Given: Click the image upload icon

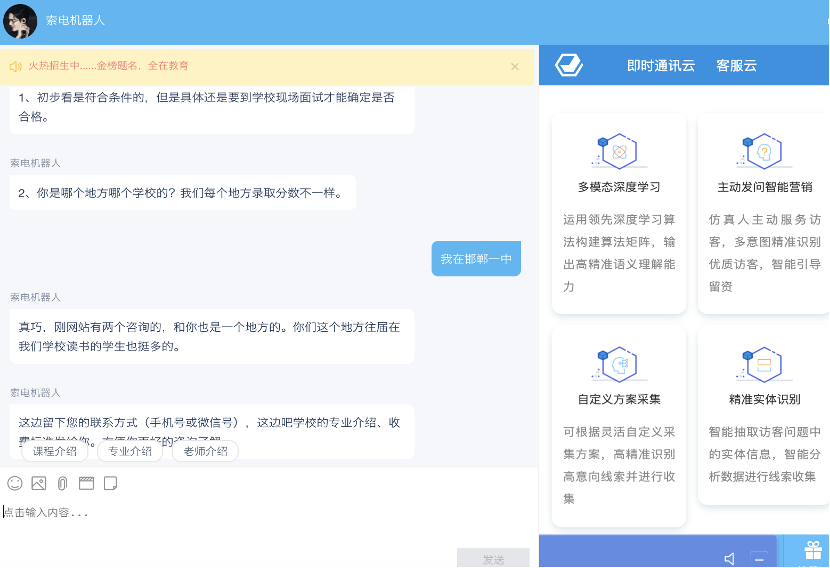Looking at the screenshot, I should pyautogui.click(x=39, y=483).
